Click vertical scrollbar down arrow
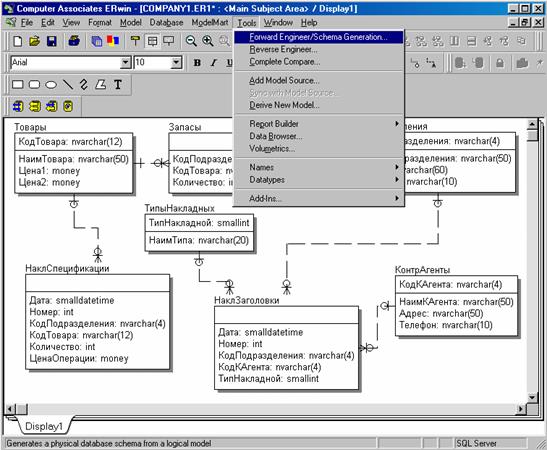The image size is (547, 450). click(x=532, y=397)
